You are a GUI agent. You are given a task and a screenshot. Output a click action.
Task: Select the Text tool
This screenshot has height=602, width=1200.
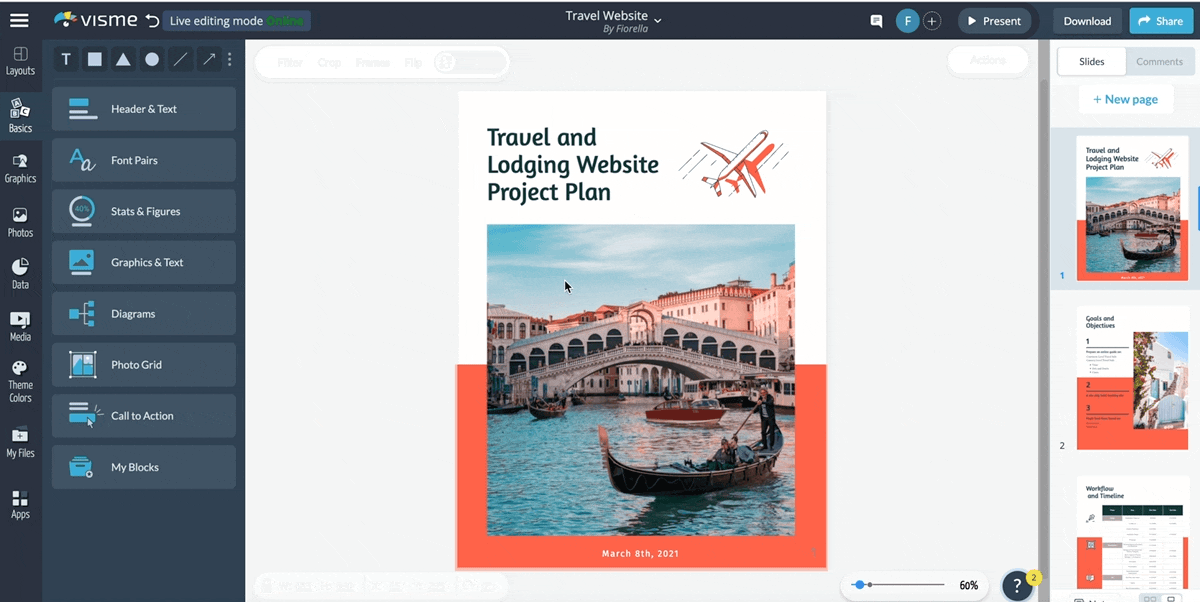click(66, 59)
